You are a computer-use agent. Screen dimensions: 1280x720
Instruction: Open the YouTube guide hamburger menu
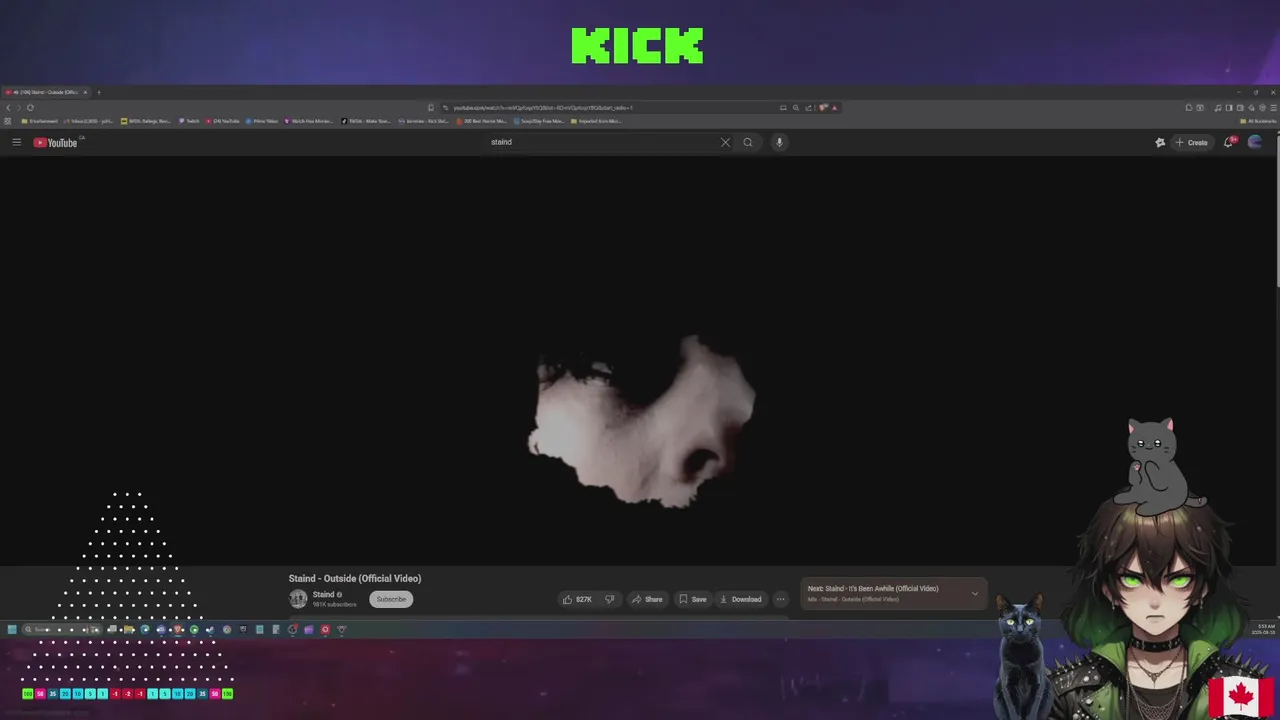[x=16, y=143]
